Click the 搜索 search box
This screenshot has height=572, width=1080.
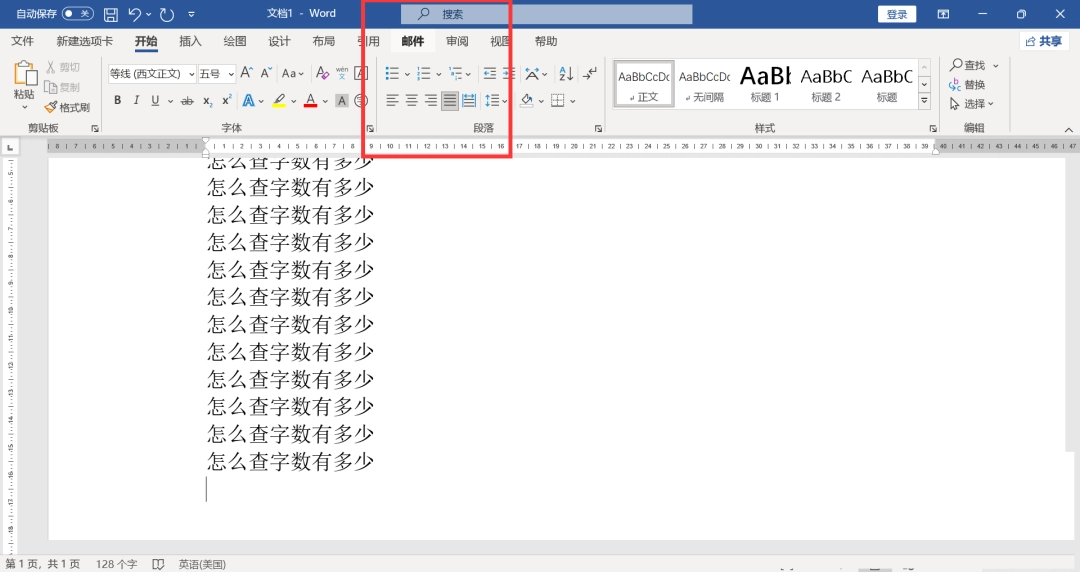click(x=547, y=14)
